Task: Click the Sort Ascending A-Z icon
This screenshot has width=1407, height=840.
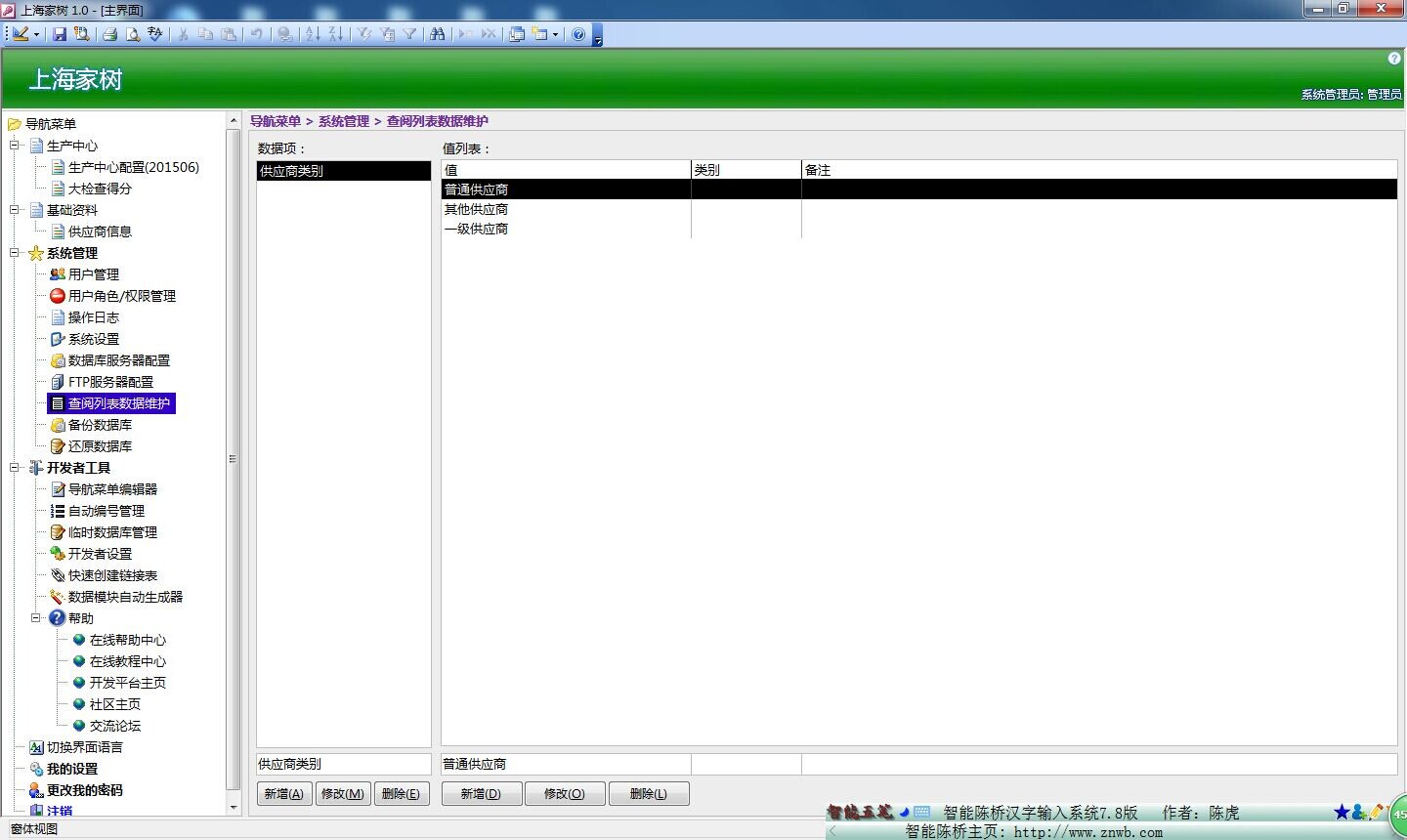Action: tap(313, 34)
